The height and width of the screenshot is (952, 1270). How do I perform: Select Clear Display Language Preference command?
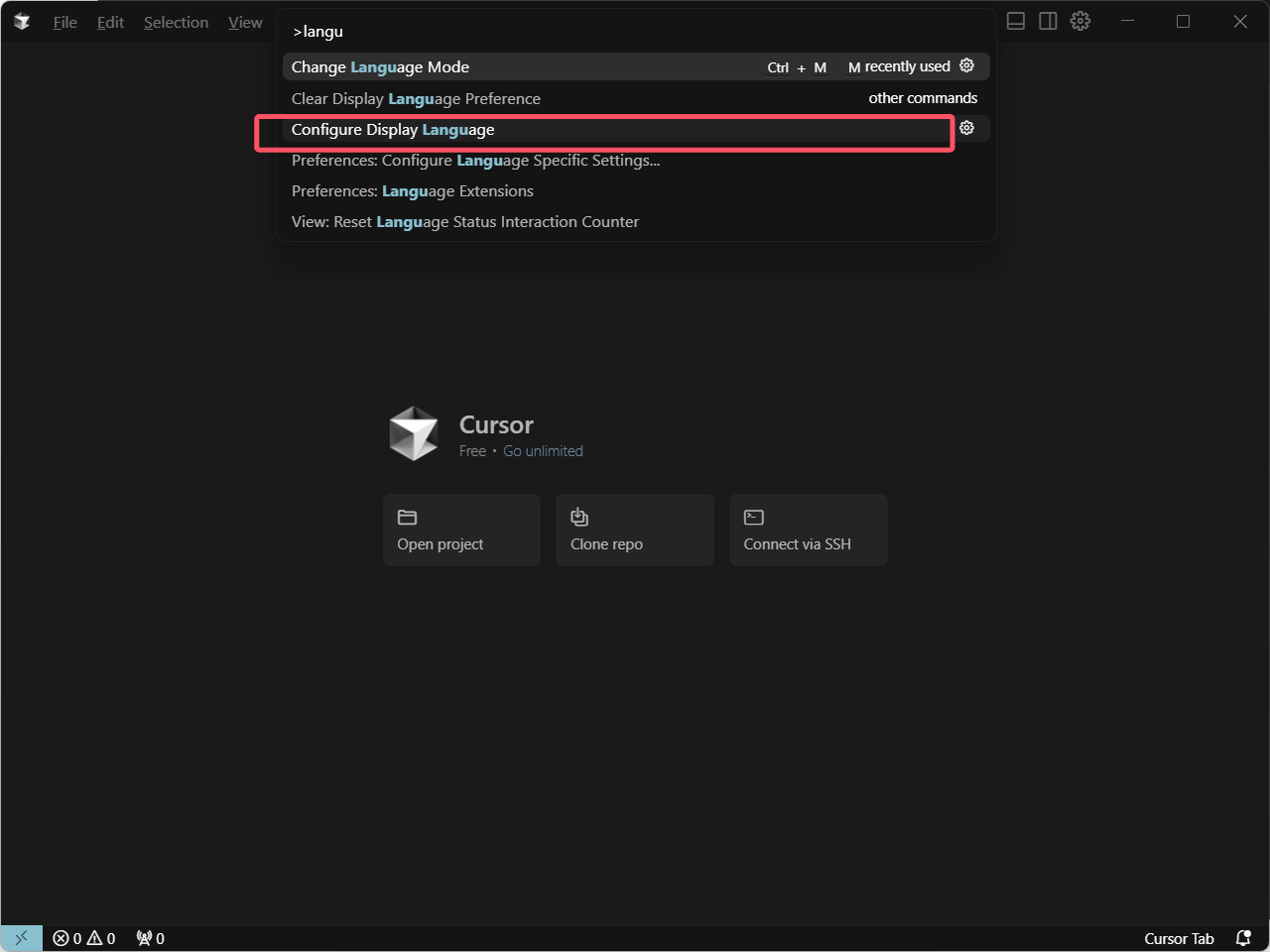636,98
